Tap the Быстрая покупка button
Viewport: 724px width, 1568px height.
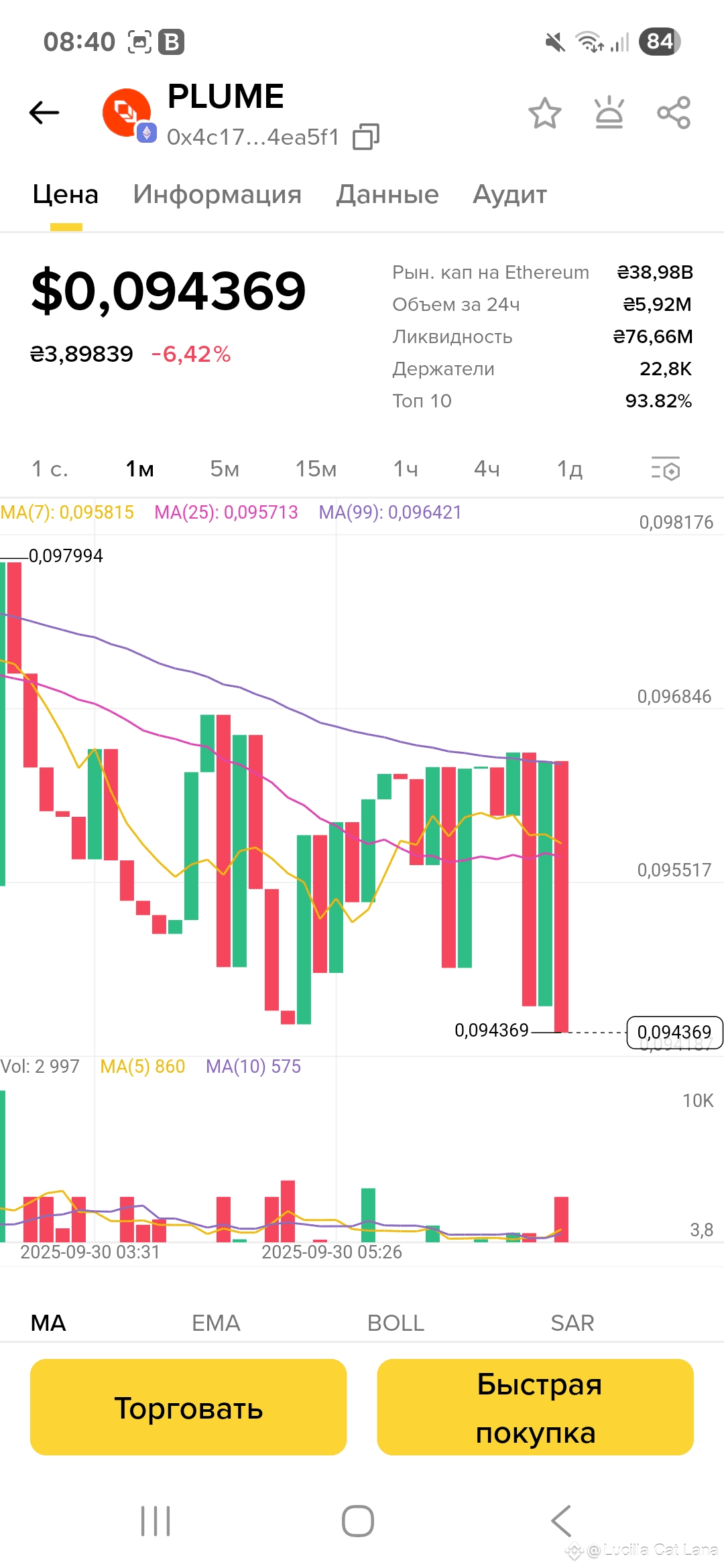pyautogui.click(x=535, y=1407)
